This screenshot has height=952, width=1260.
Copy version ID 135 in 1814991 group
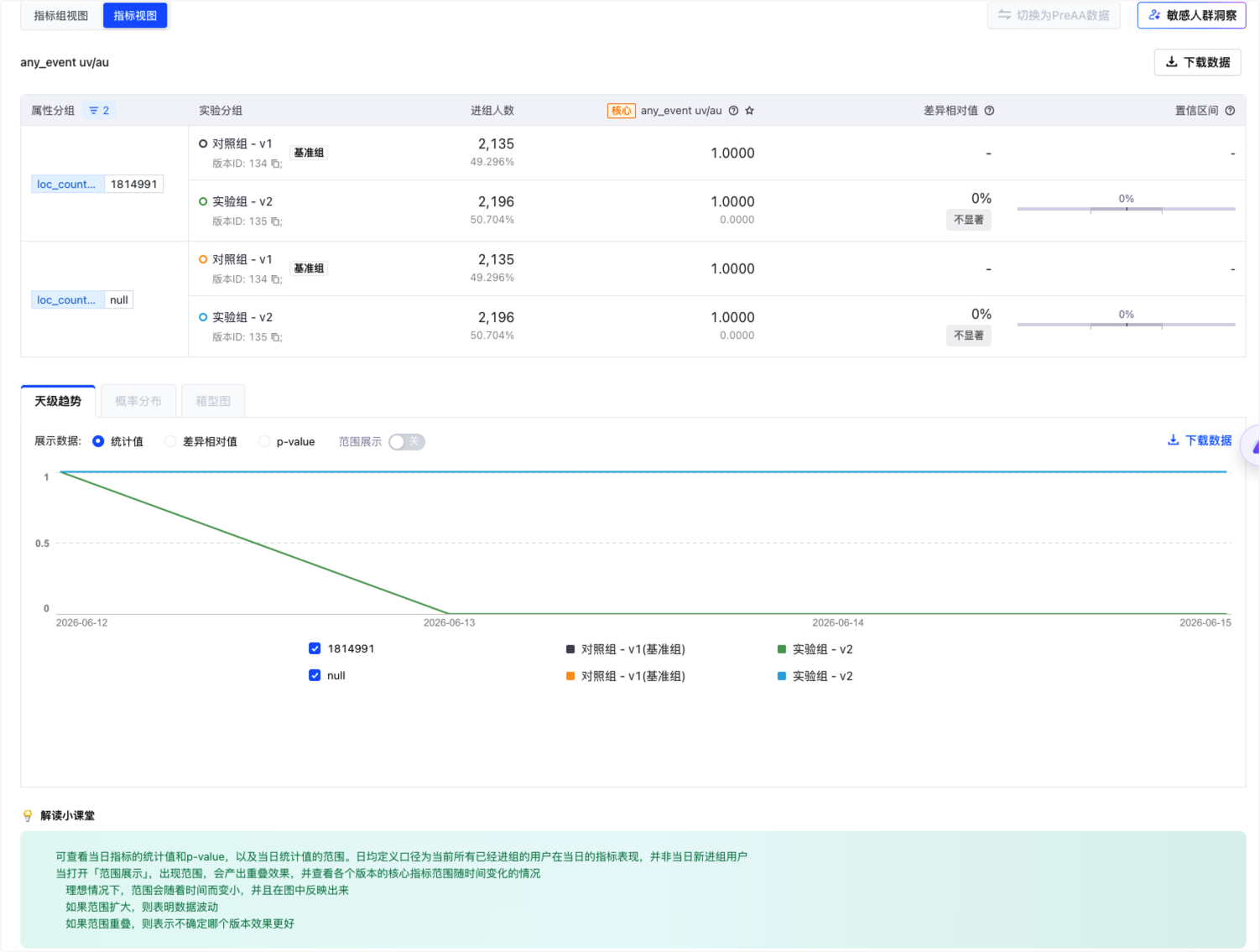(x=276, y=221)
